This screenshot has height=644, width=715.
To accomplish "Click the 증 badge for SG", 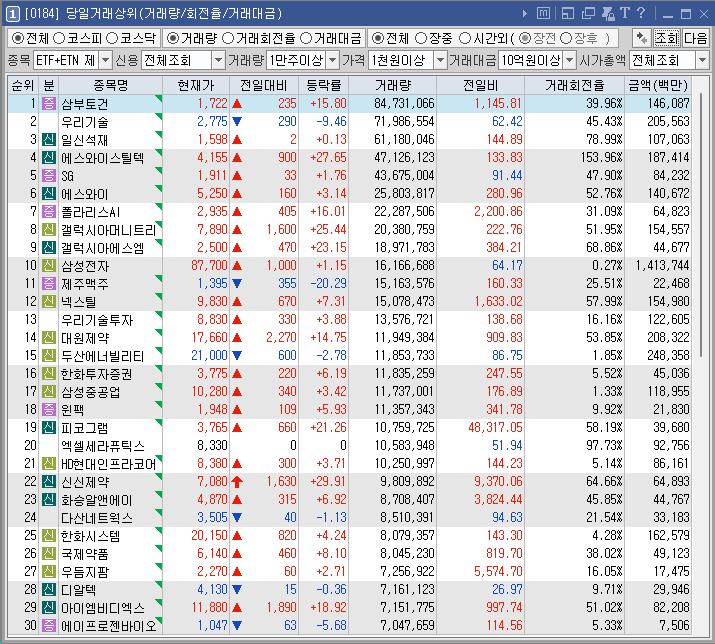I will tap(49, 176).
